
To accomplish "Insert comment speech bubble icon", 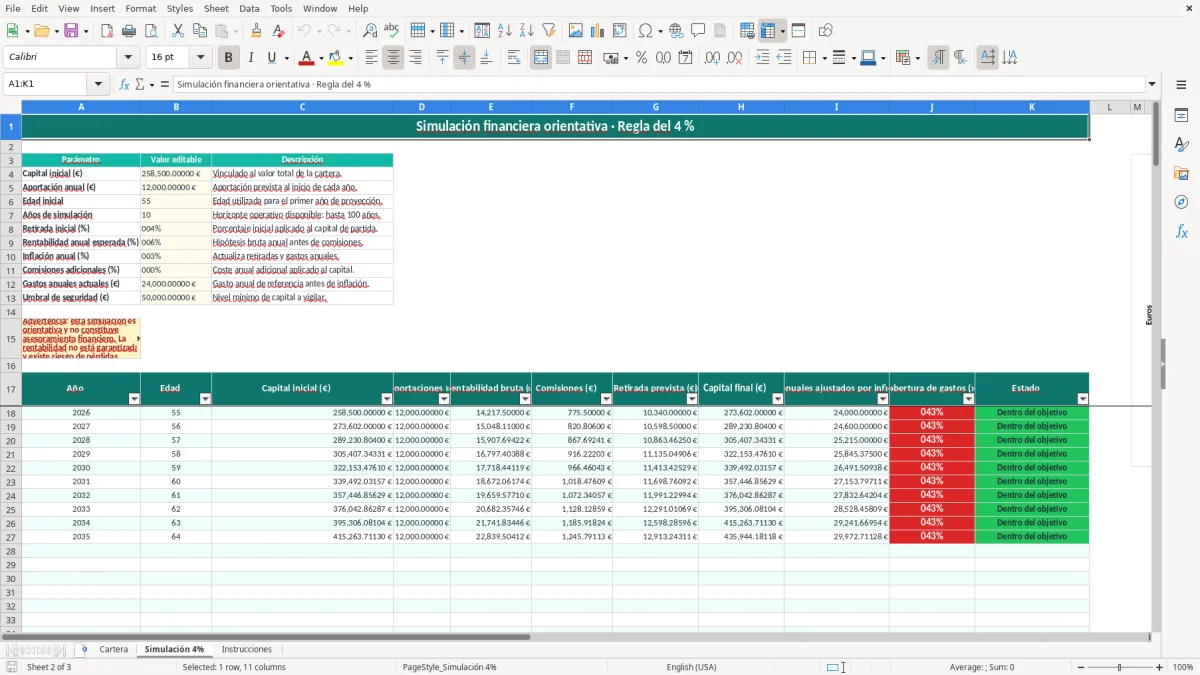I will tap(698, 31).
